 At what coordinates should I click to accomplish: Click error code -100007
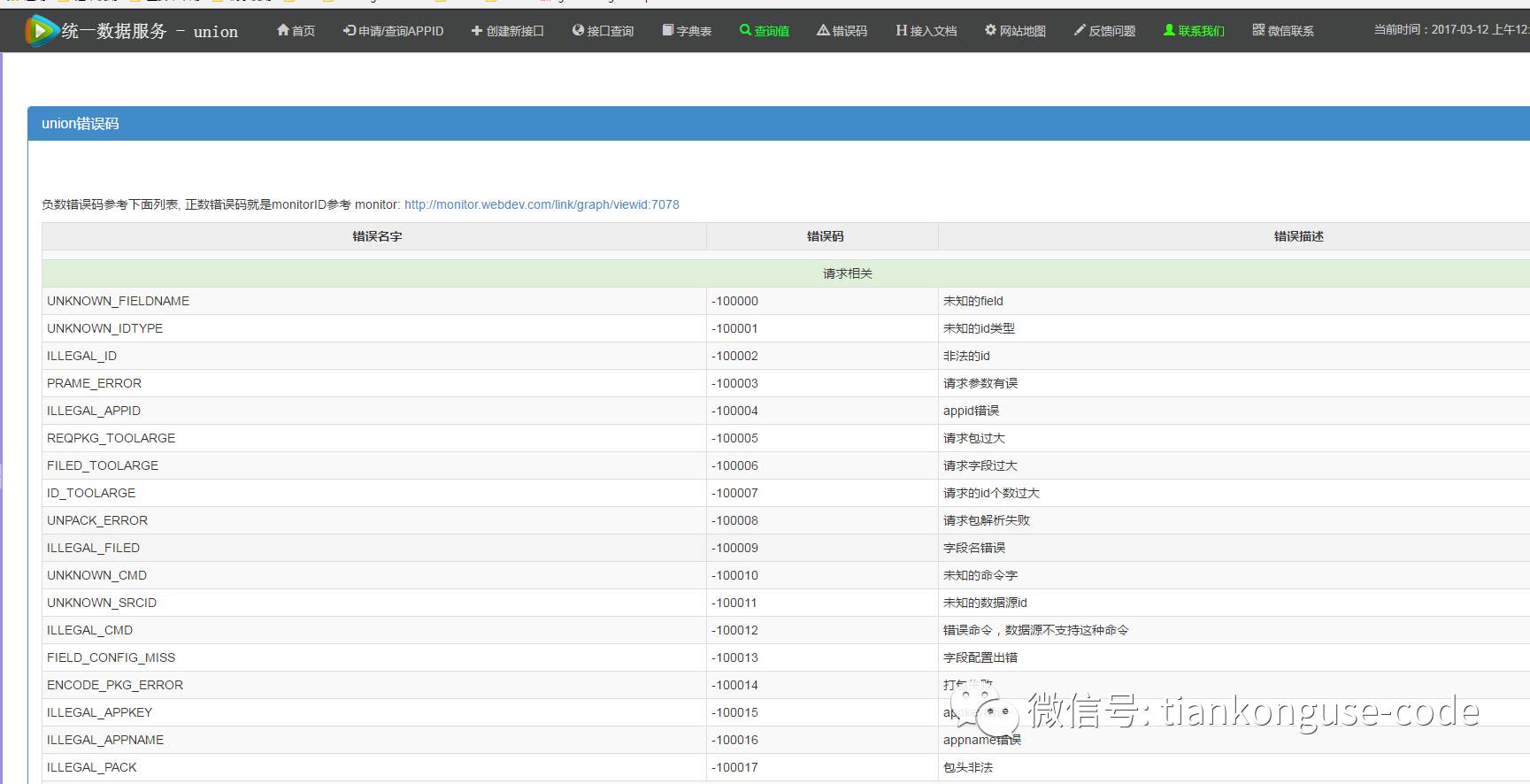[734, 493]
